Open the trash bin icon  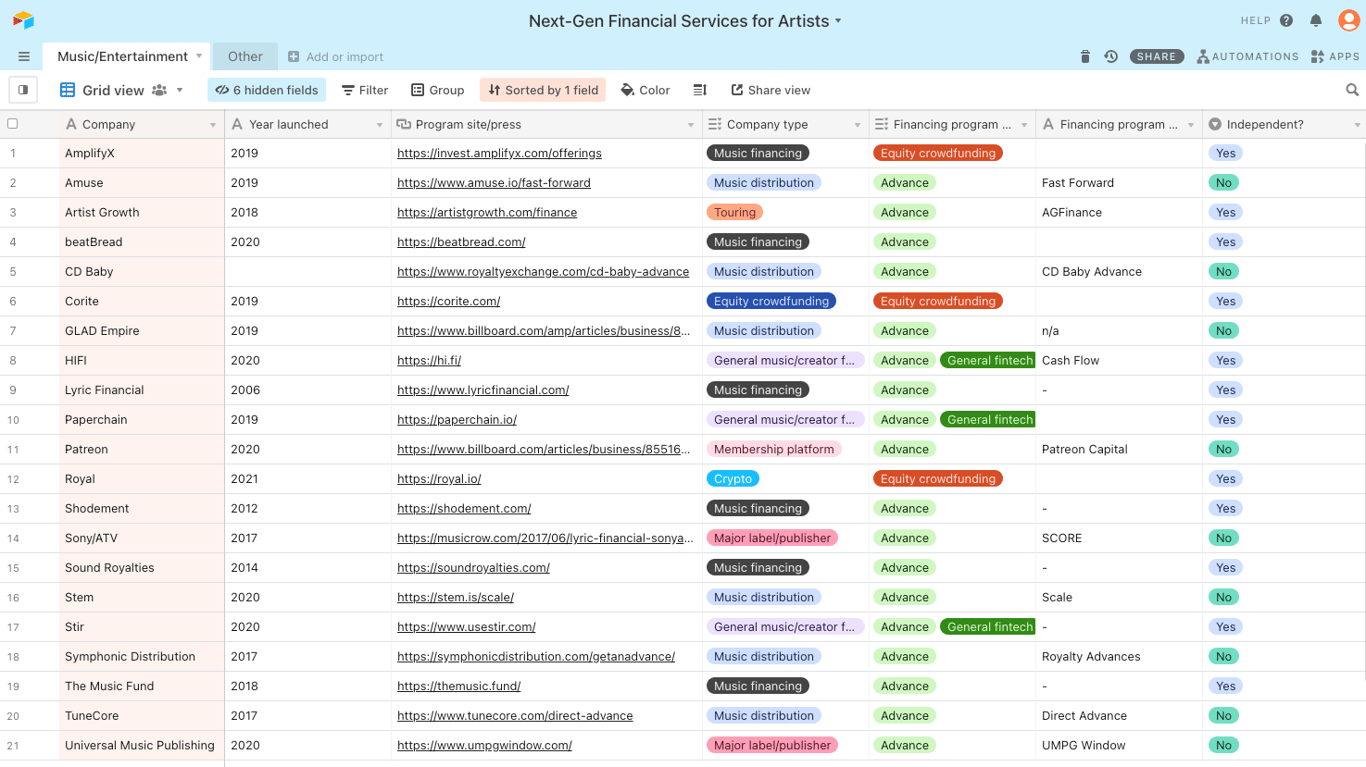pyautogui.click(x=1085, y=57)
